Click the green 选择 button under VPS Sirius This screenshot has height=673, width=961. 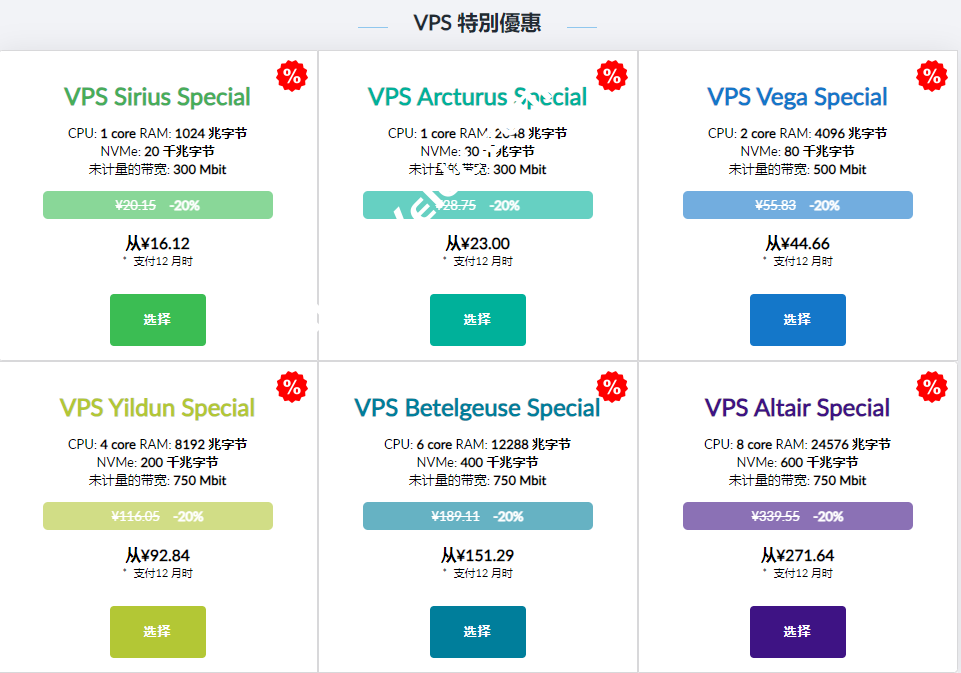pos(157,320)
